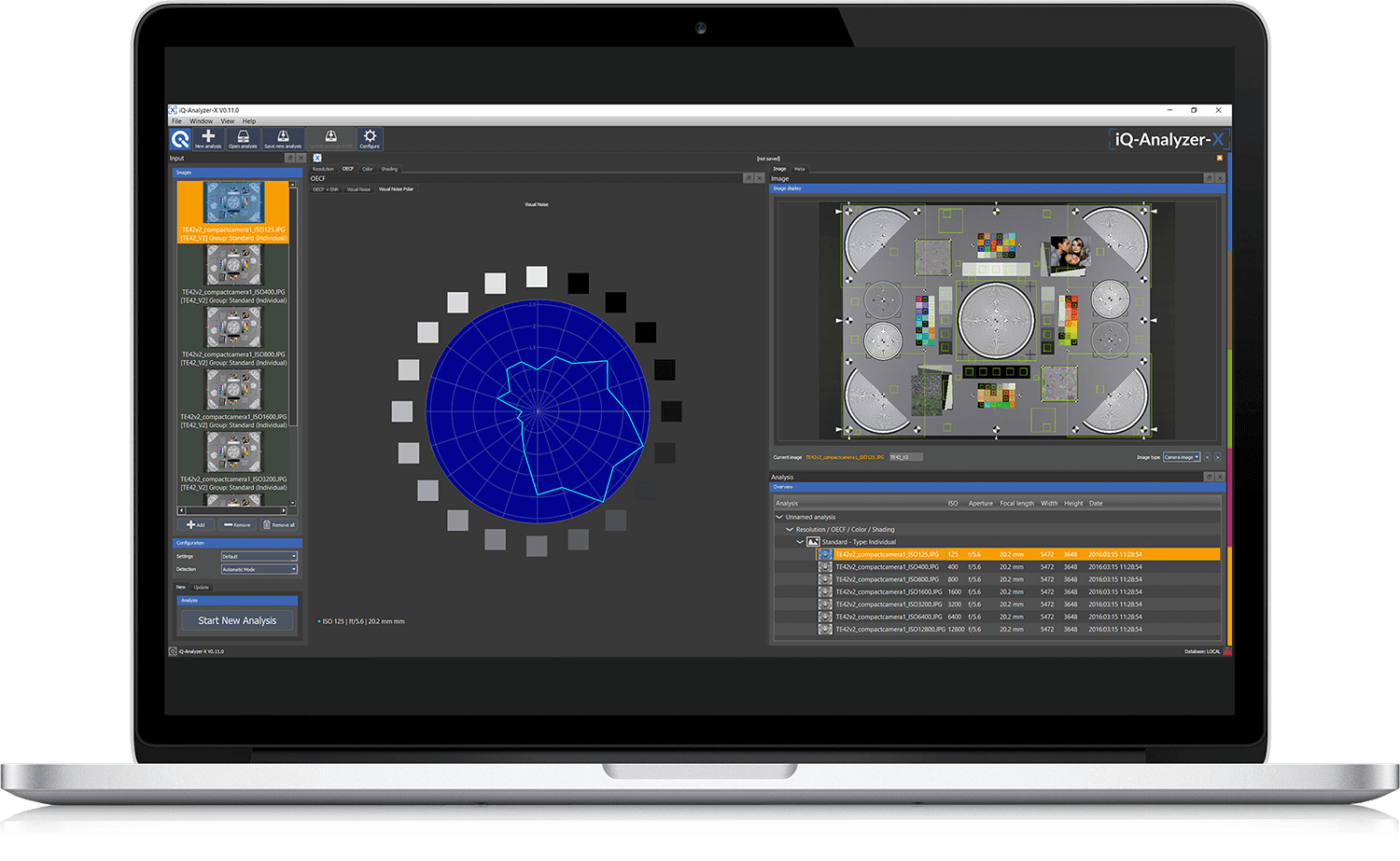Image resolution: width=1400 pixels, height=861 pixels.
Task: Click the orange icon below iQ-Analyzer-X logo
Action: coord(1219,158)
